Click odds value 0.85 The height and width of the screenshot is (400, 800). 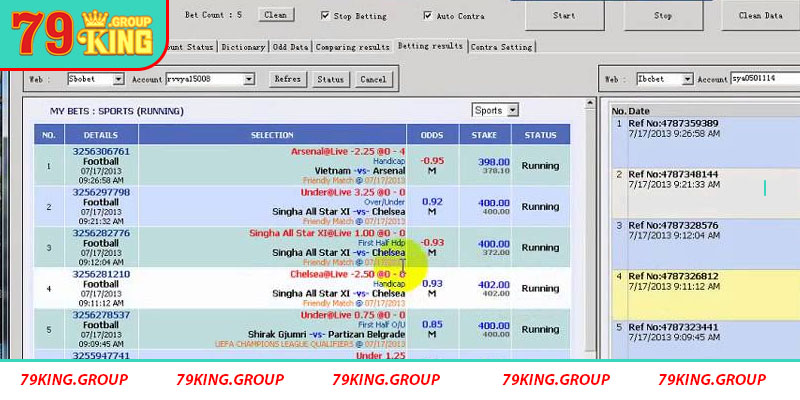[x=432, y=324]
